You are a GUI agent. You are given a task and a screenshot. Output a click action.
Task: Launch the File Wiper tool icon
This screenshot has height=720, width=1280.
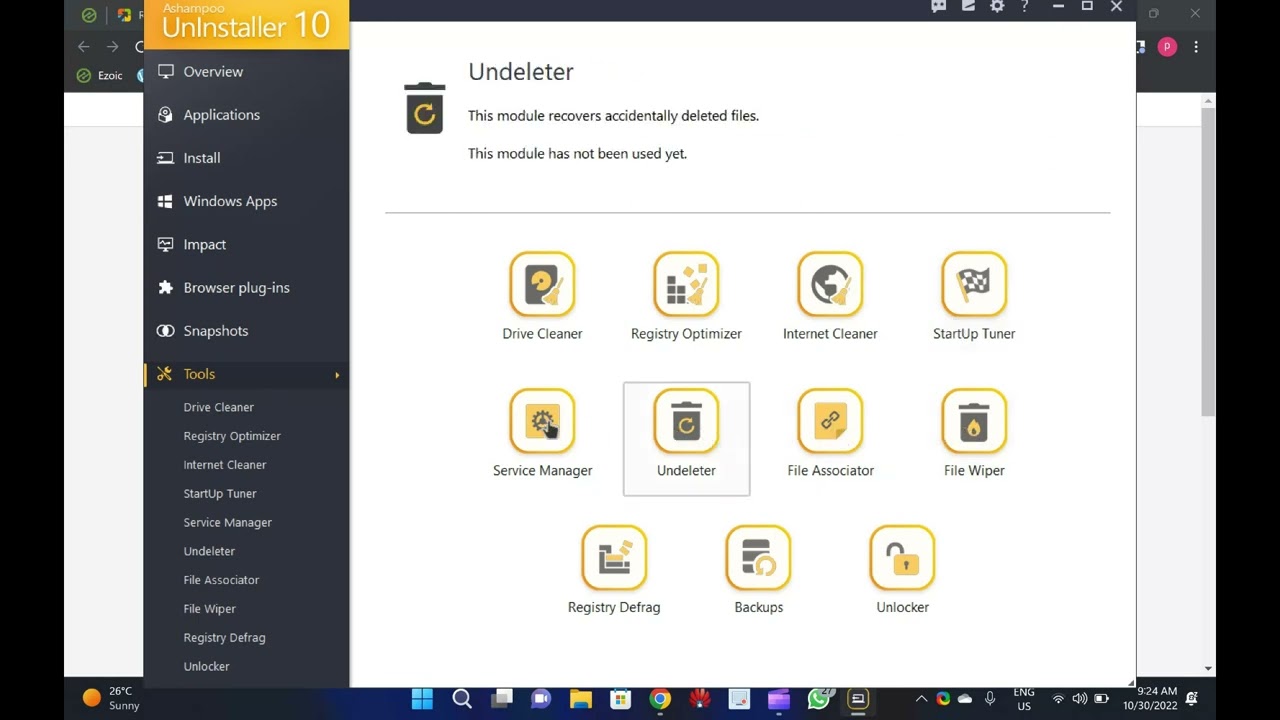974,421
